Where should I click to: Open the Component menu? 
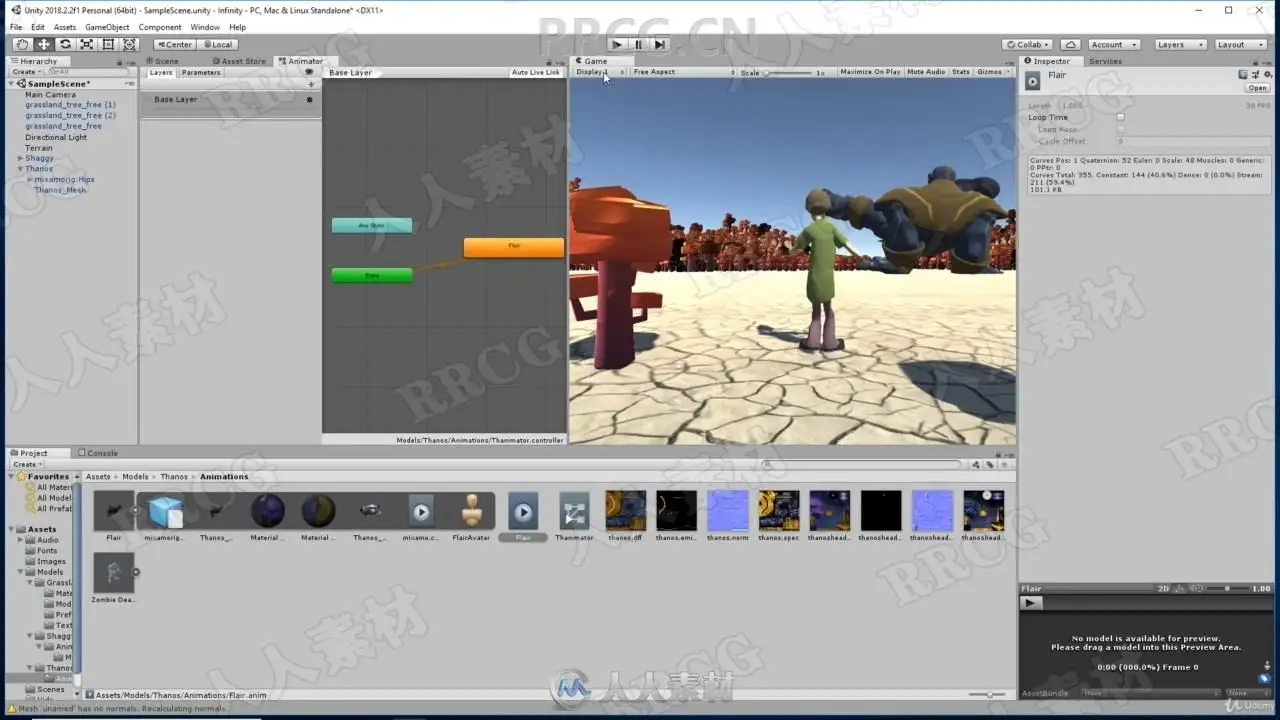[x=160, y=27]
